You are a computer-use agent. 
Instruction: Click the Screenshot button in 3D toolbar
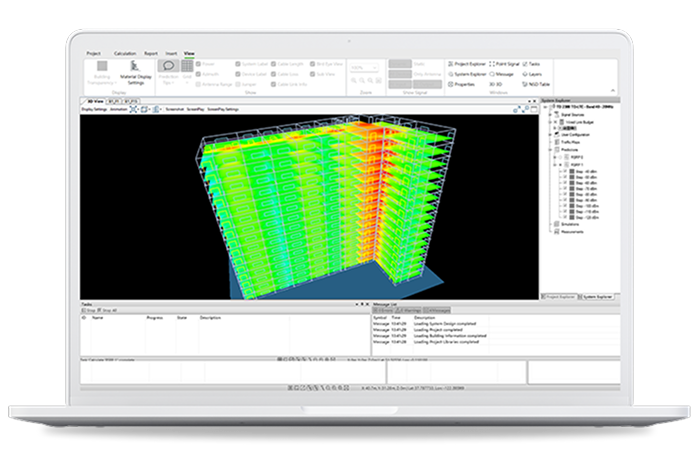click(175, 109)
